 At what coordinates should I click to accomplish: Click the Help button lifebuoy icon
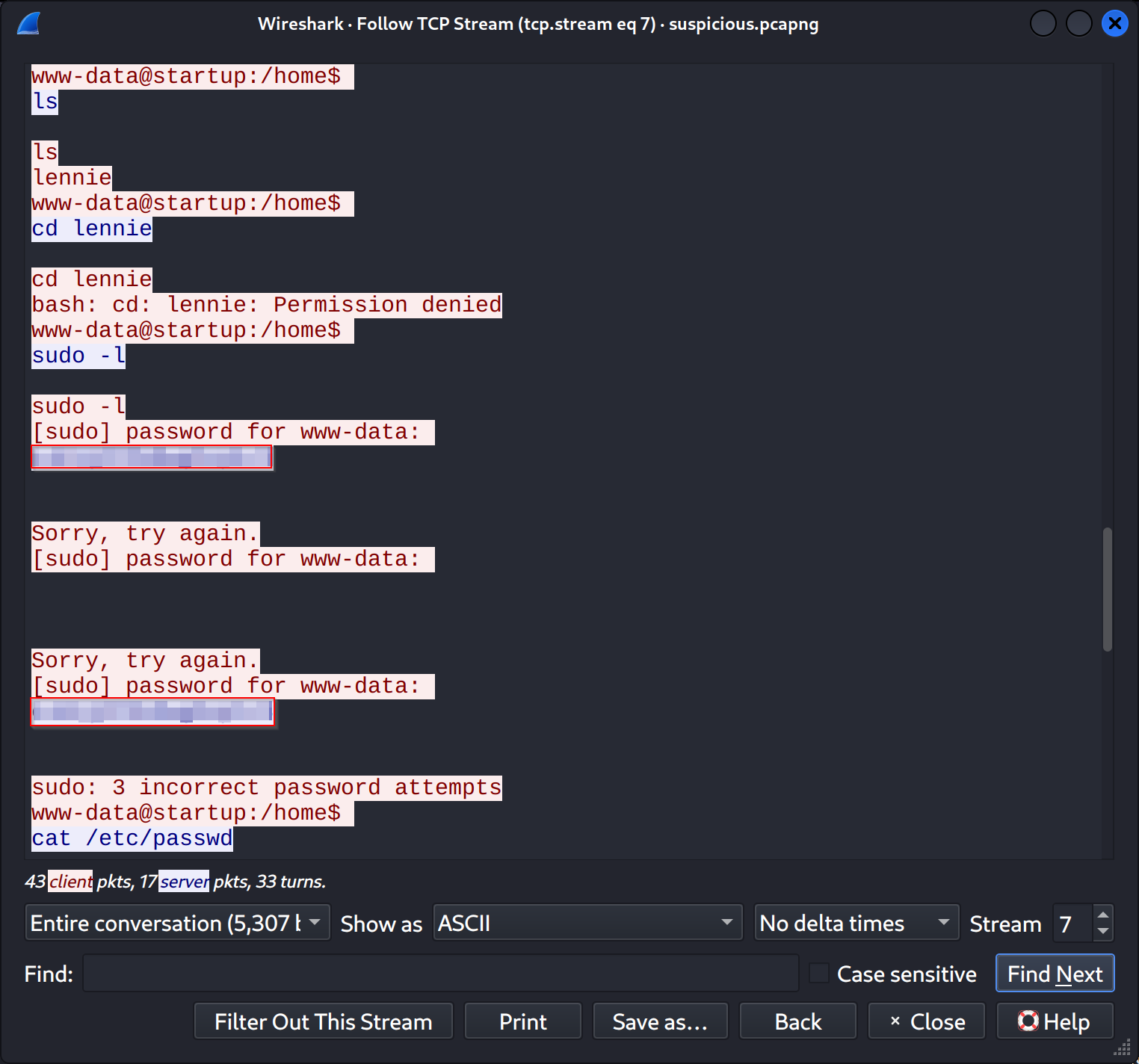coord(1028,1021)
